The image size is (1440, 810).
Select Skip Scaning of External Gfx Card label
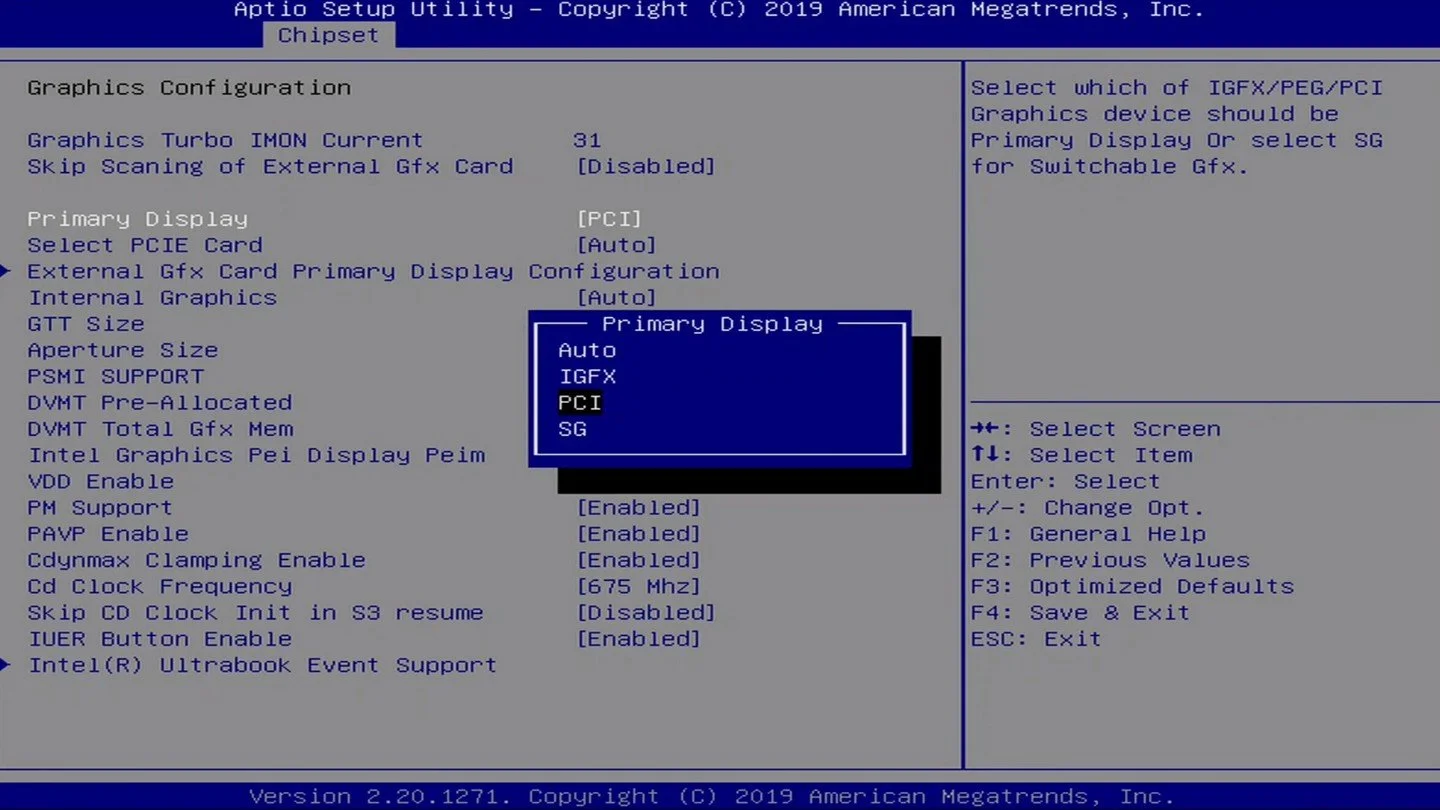[270, 166]
